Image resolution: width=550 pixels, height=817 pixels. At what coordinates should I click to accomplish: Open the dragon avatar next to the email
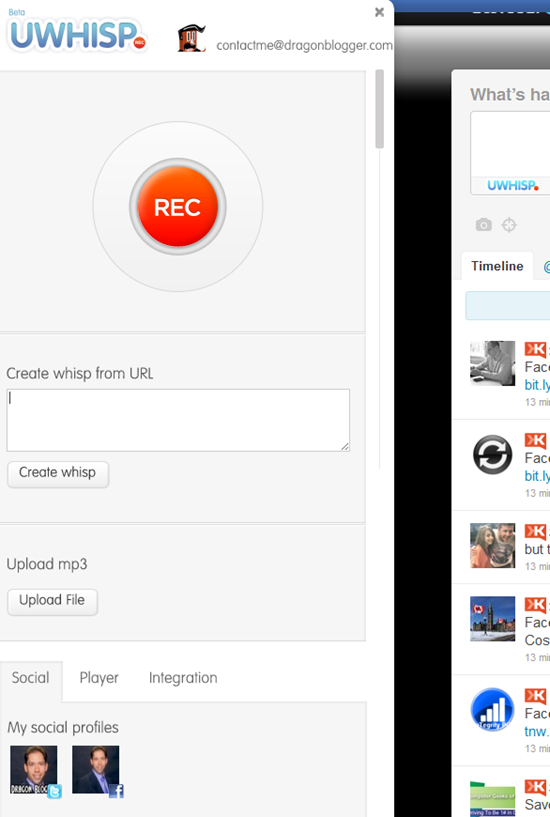(191, 39)
